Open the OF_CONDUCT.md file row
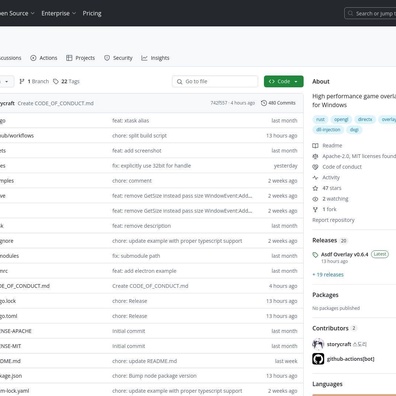This screenshot has height=396, width=396. click(x=25, y=286)
